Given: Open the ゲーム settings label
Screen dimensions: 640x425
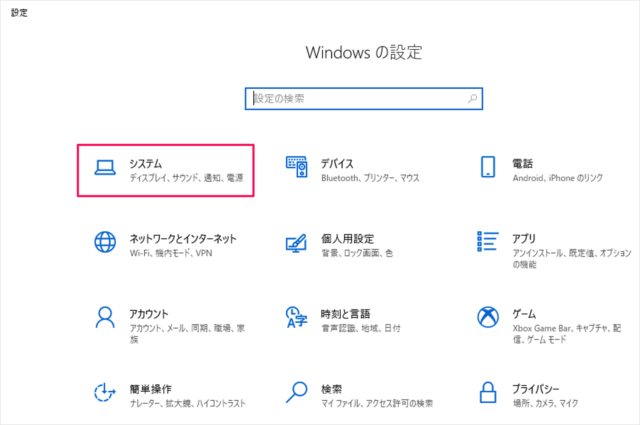Looking at the screenshot, I should pos(524,314).
